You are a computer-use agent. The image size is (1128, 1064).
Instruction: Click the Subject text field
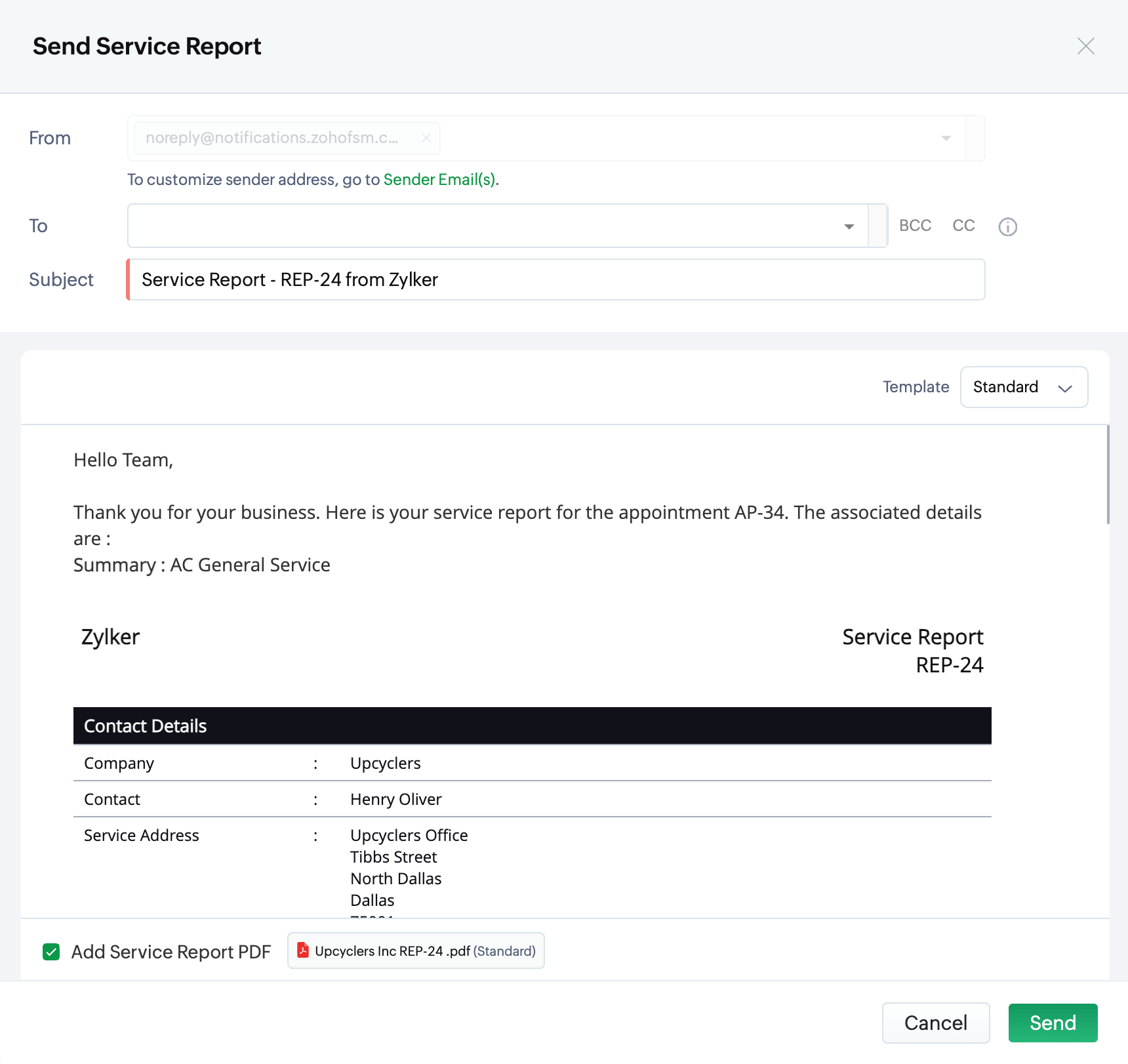click(x=556, y=279)
